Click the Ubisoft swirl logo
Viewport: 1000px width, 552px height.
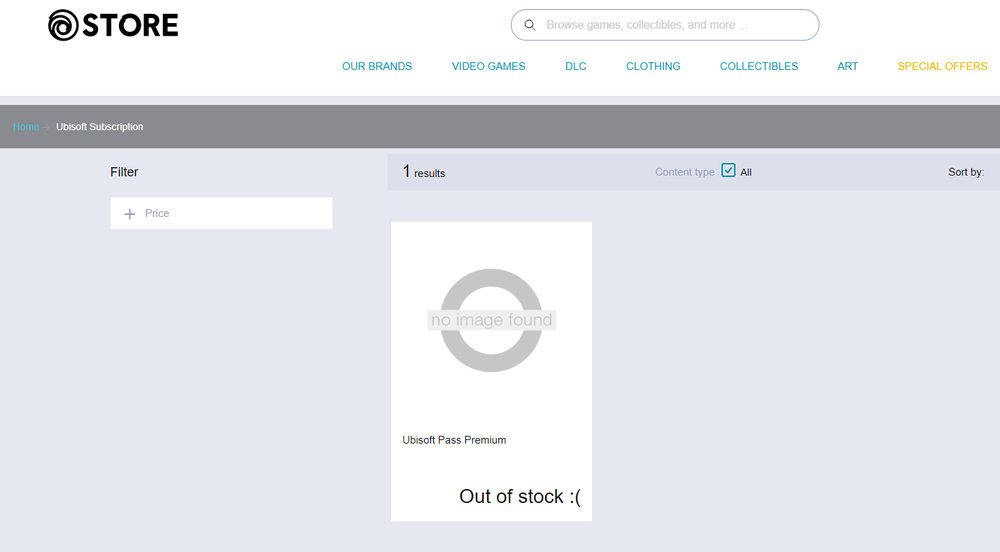click(x=64, y=25)
